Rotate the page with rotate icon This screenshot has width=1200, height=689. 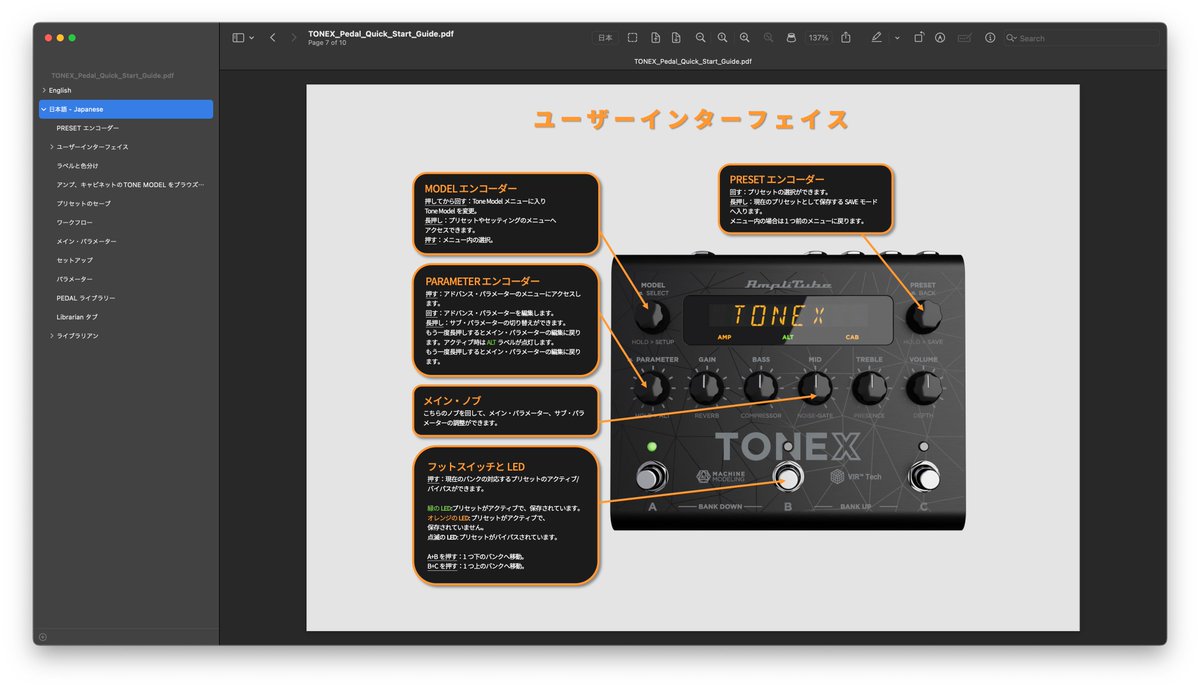coord(919,38)
